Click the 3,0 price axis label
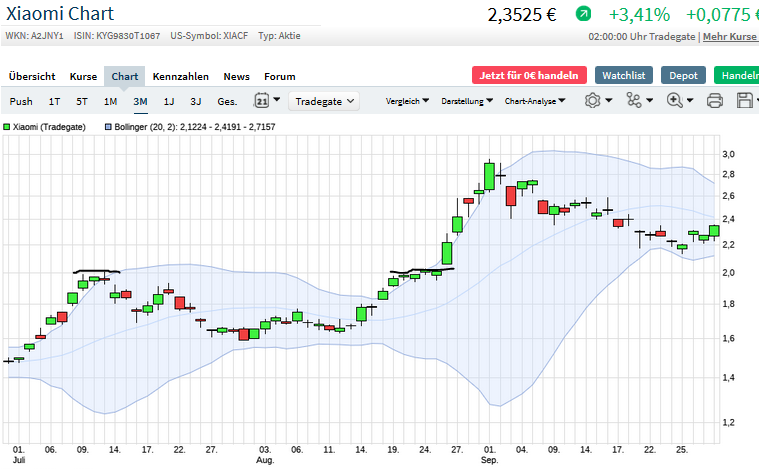759x469 pixels. [x=729, y=154]
